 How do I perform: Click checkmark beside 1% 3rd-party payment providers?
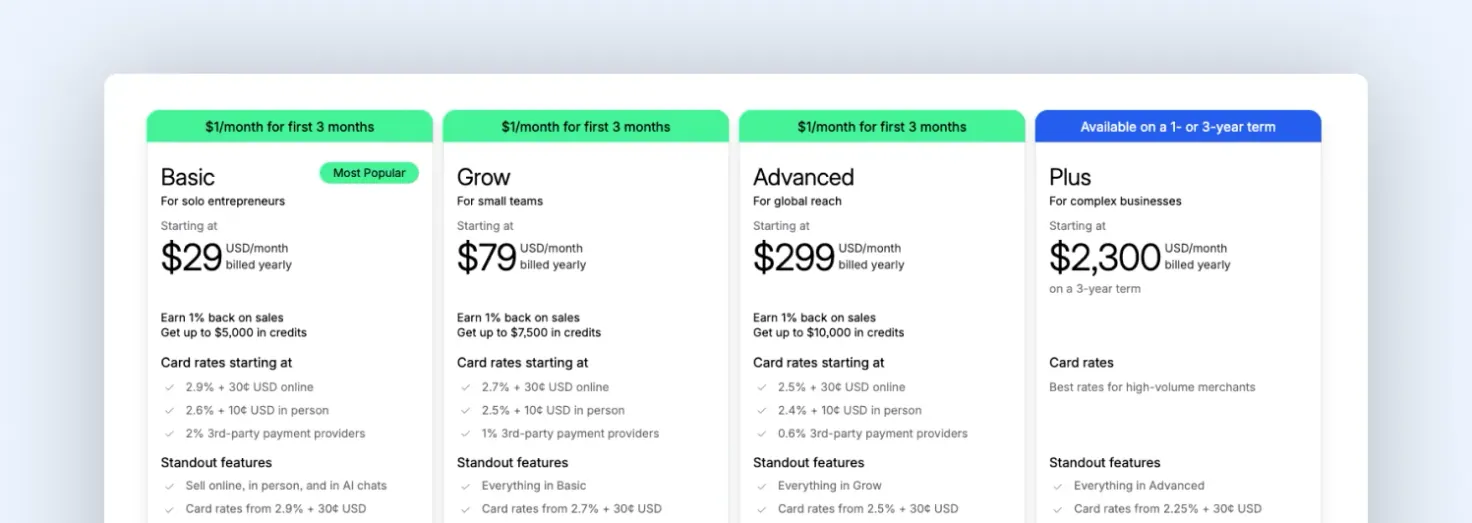465,433
